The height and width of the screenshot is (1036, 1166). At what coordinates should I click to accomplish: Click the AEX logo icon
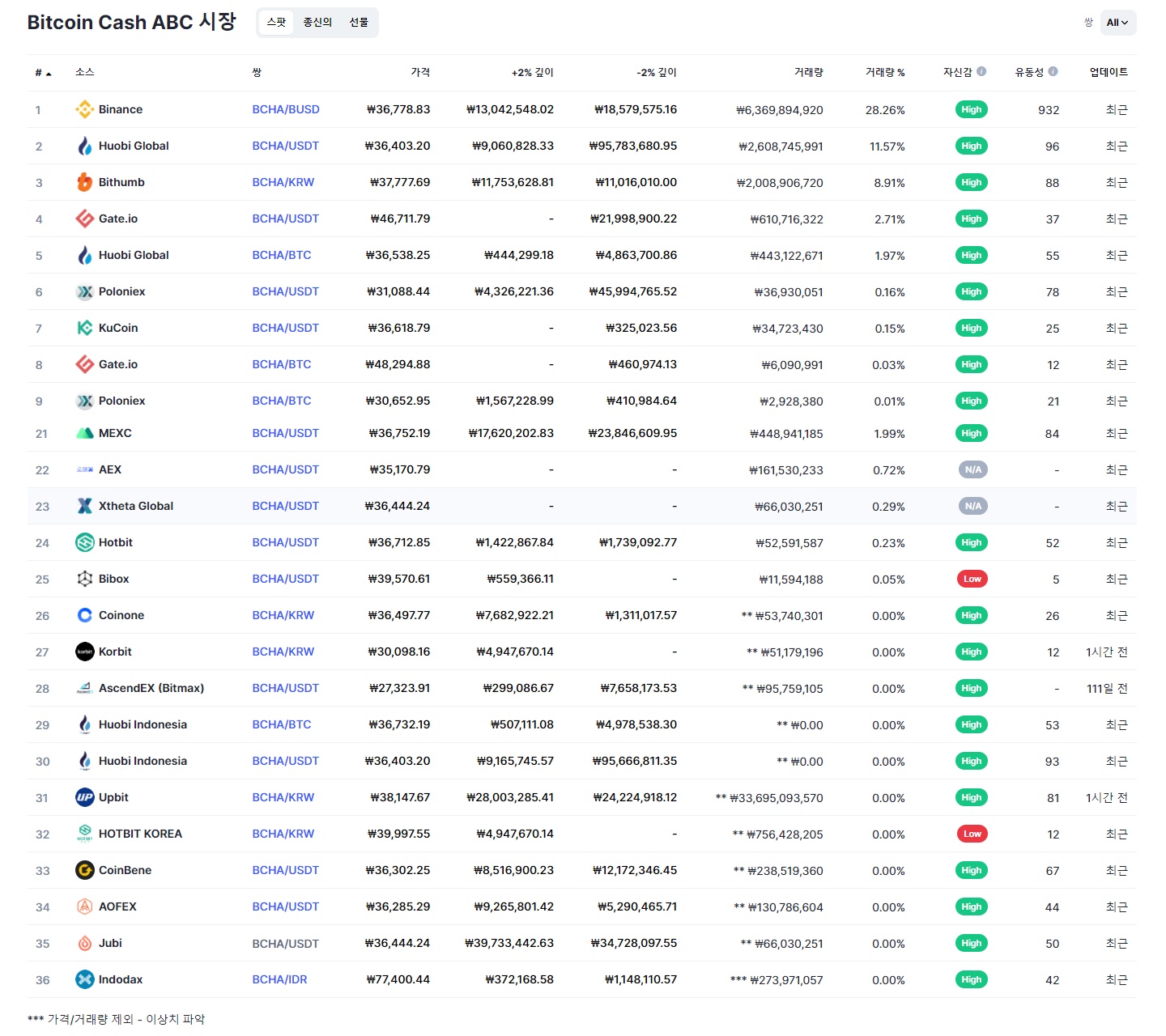coord(84,469)
